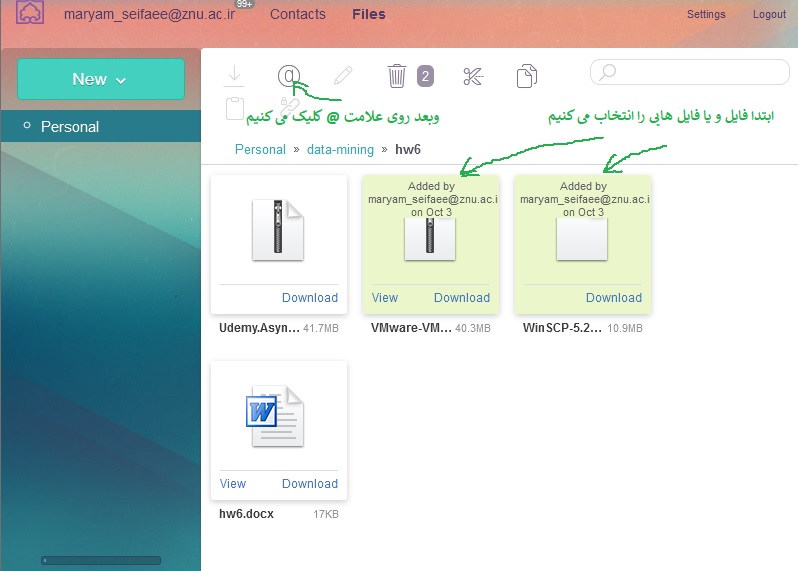The width and height of the screenshot is (800, 571).
Task: Focus the file search field
Action: tap(690, 72)
